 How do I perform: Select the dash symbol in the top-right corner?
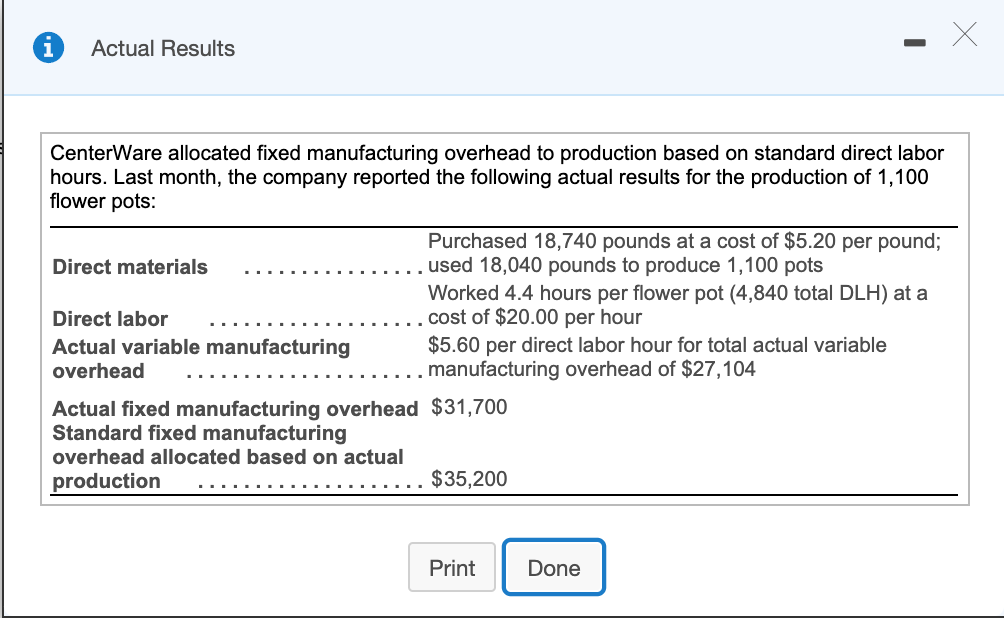(x=915, y=42)
